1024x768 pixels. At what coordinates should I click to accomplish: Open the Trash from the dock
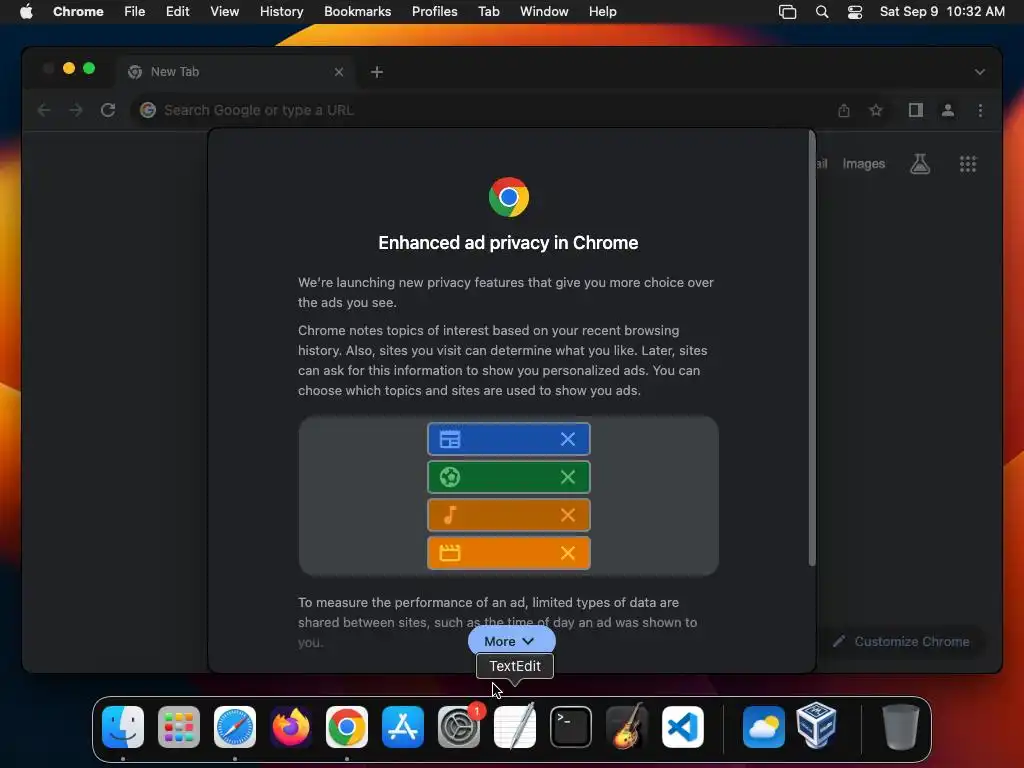(x=901, y=727)
